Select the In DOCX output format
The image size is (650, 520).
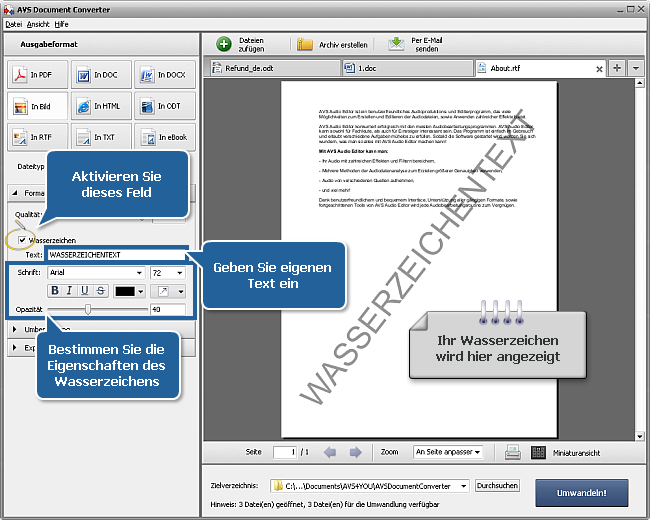(x=165, y=75)
